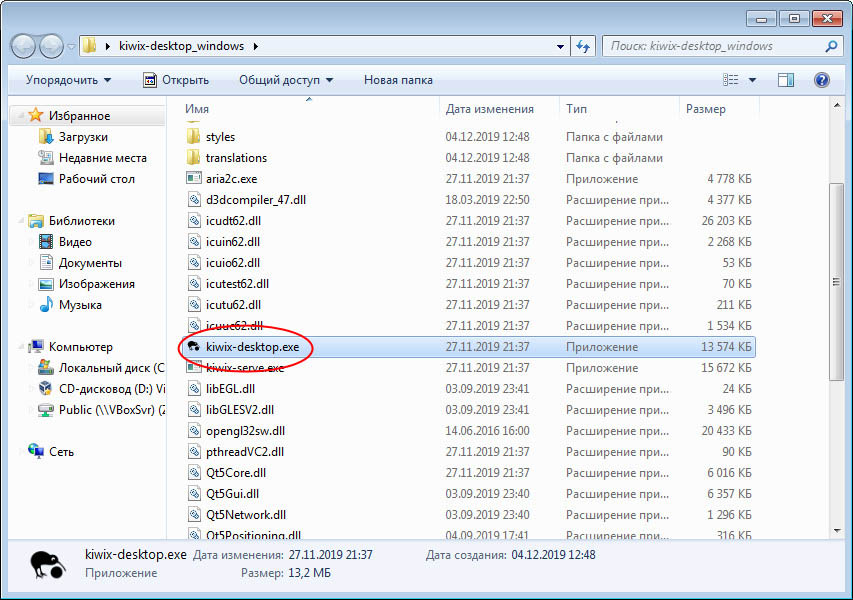The image size is (853, 600).
Task: Expand the root breadcrumb arrow before kiwix-desktop_windows
Action: coord(108,47)
